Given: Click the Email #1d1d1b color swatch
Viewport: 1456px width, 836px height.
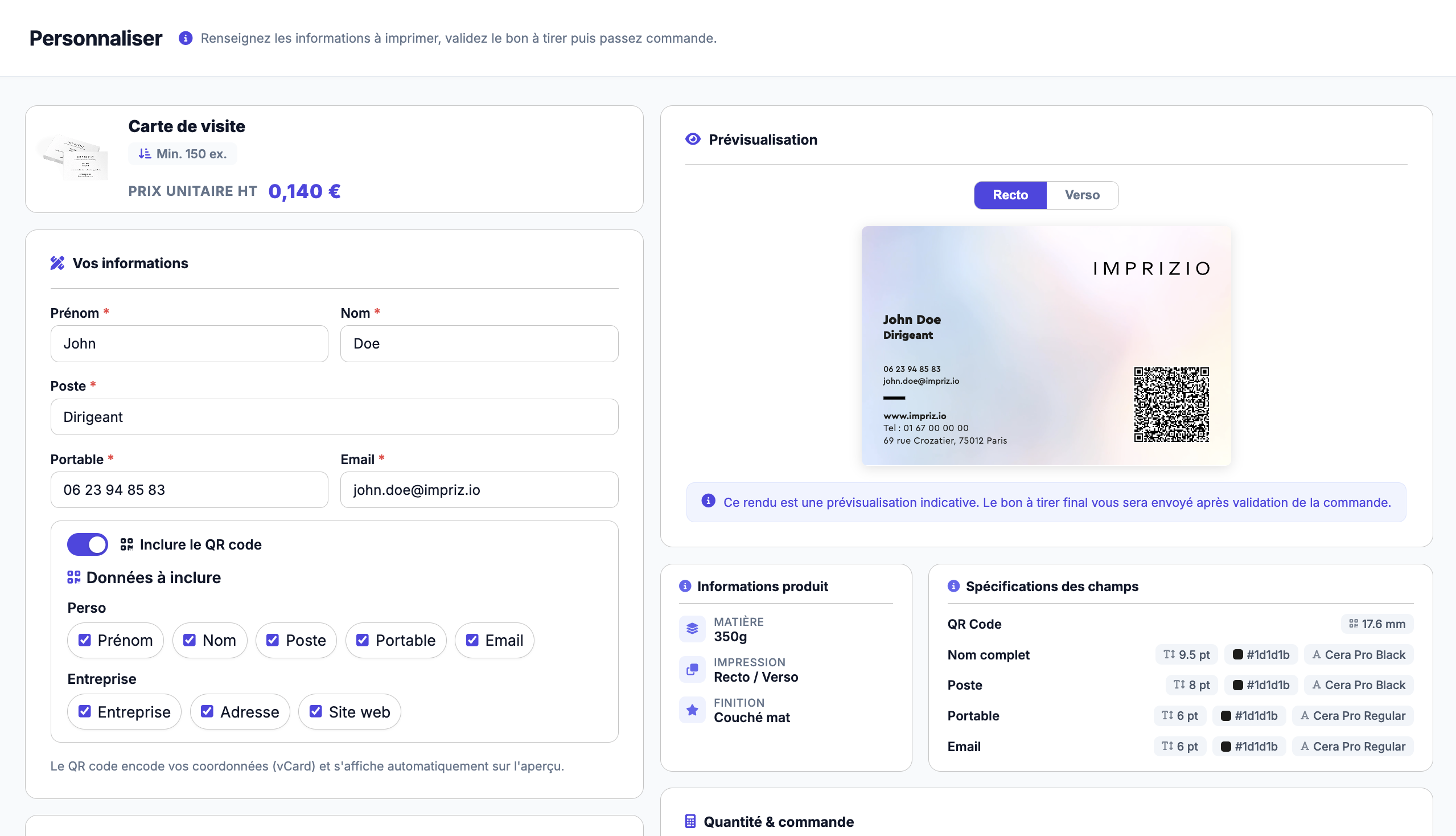Looking at the screenshot, I should (x=1226, y=746).
